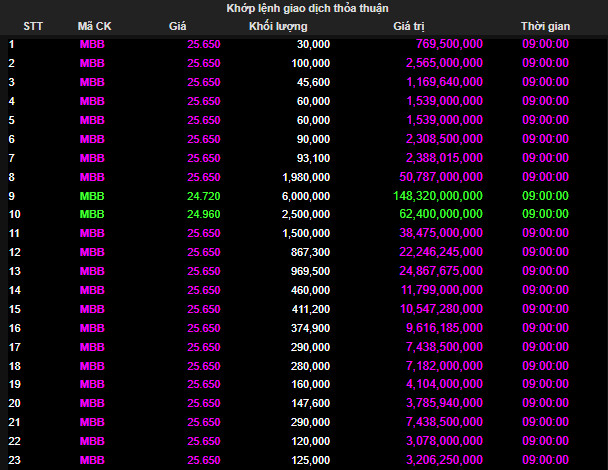Select green MBB ticker in row 9
Viewport: 608px width, 470px height.
click(x=92, y=196)
